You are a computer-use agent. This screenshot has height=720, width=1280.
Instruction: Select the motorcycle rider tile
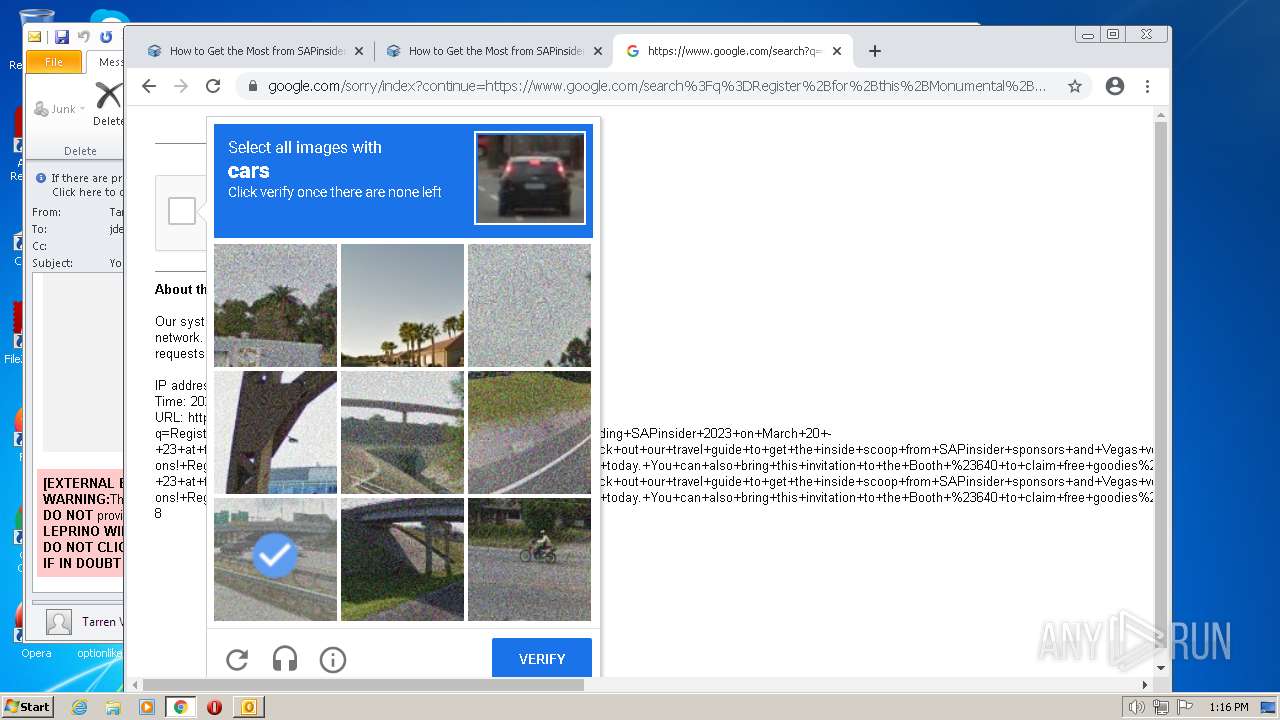pyautogui.click(x=529, y=559)
